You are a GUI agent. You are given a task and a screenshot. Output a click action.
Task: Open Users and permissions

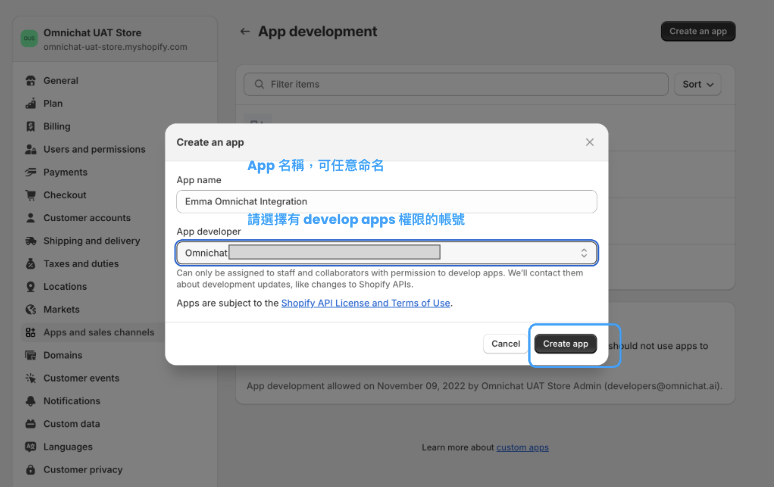click(94, 149)
